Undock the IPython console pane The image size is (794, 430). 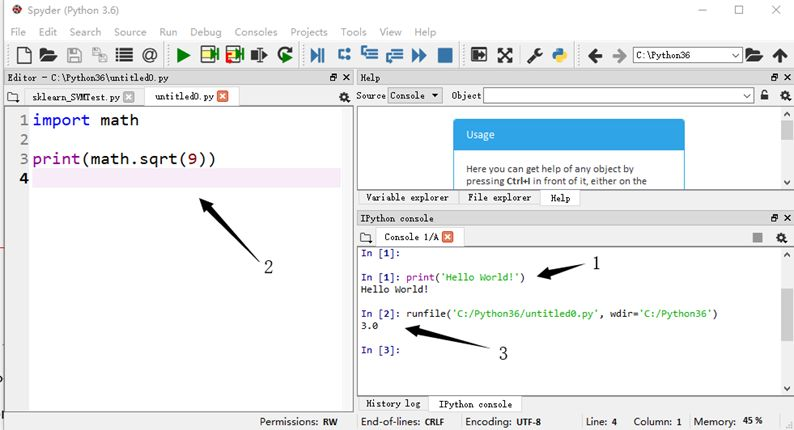tap(774, 218)
